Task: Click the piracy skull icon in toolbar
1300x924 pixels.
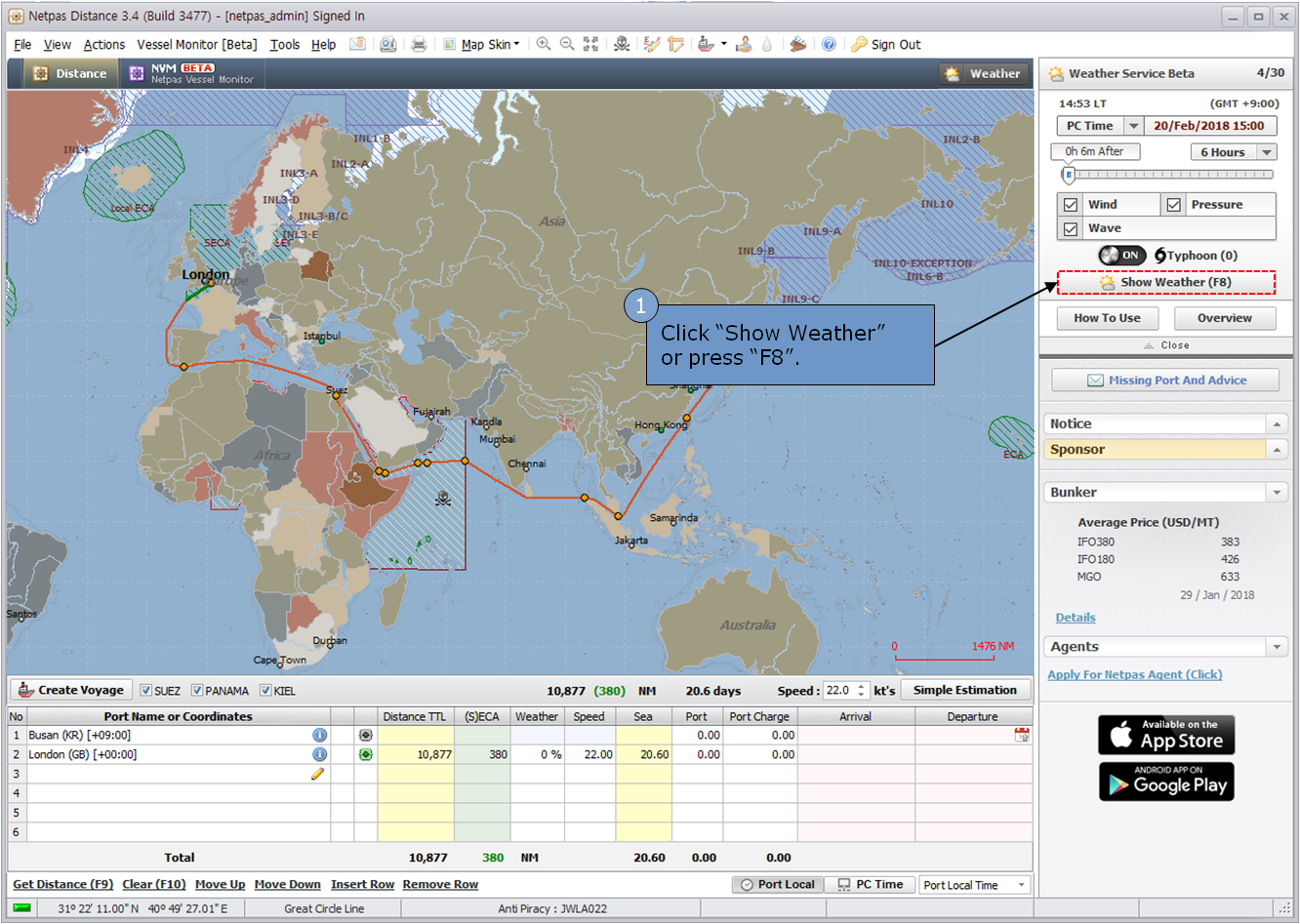Action: click(622, 45)
